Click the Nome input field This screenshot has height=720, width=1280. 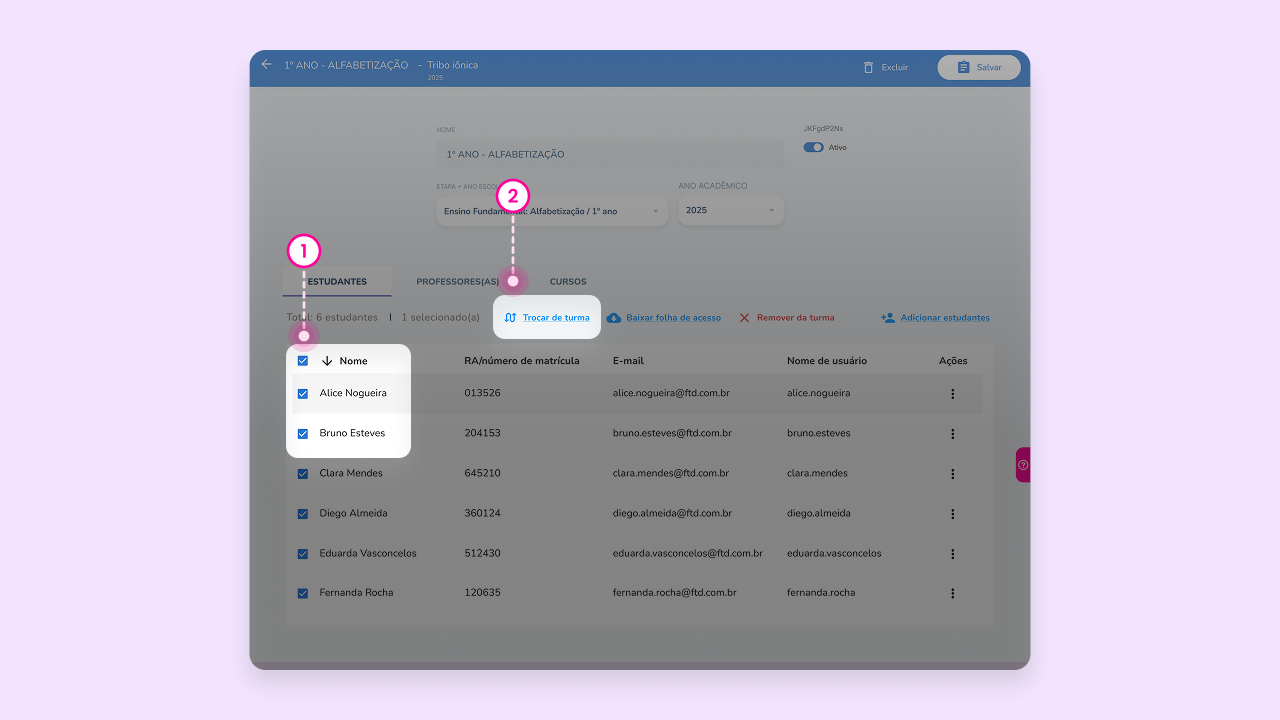pos(610,154)
